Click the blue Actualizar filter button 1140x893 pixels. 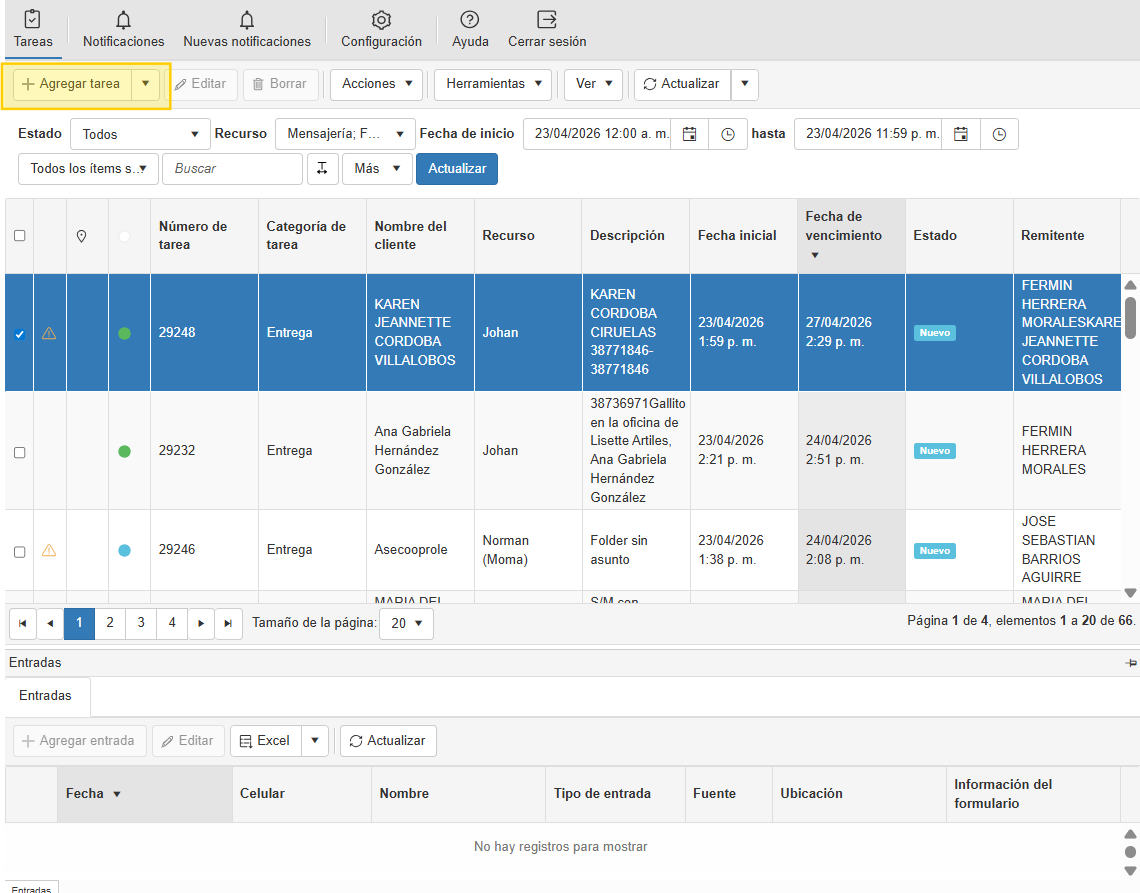click(457, 169)
